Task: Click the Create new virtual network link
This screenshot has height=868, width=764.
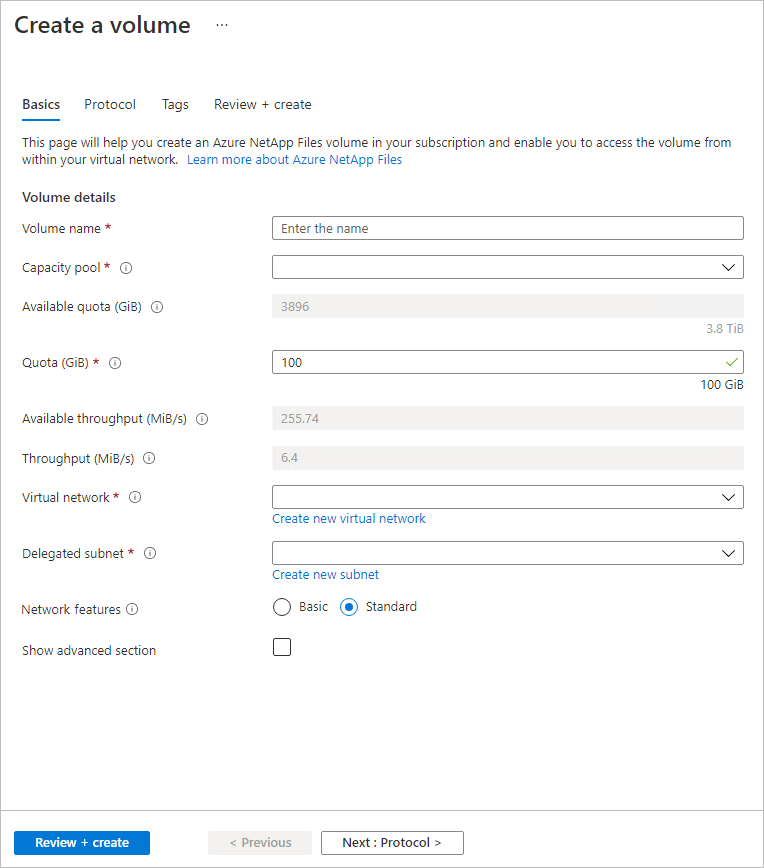Action: (x=348, y=518)
